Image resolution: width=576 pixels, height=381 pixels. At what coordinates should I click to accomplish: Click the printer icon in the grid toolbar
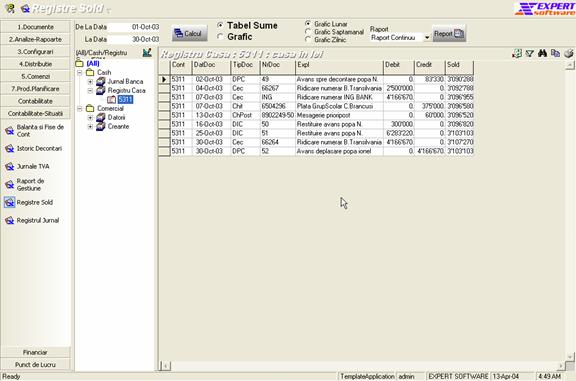[x=569, y=54]
